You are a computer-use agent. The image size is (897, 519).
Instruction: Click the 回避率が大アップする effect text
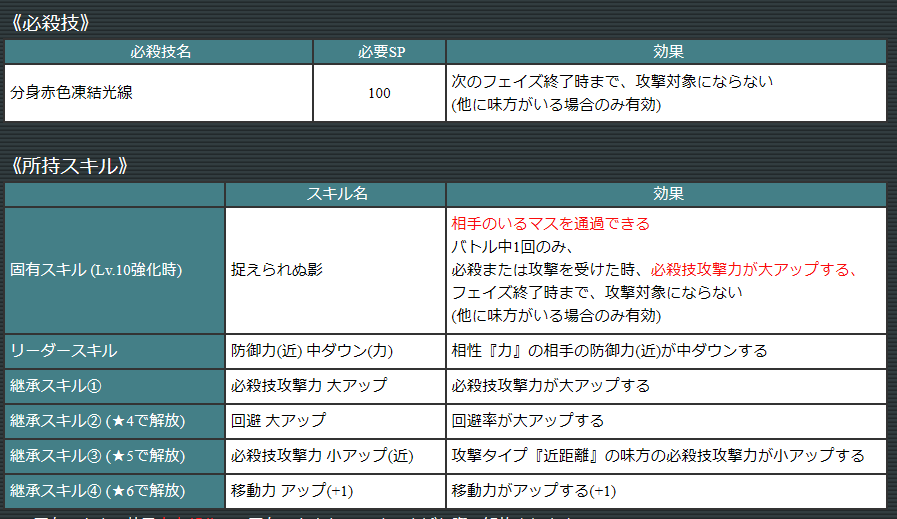(x=527, y=421)
